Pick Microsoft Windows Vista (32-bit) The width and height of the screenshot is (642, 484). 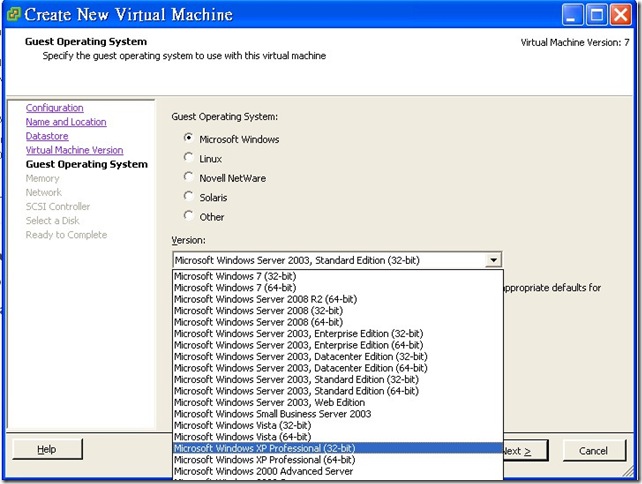338,425
